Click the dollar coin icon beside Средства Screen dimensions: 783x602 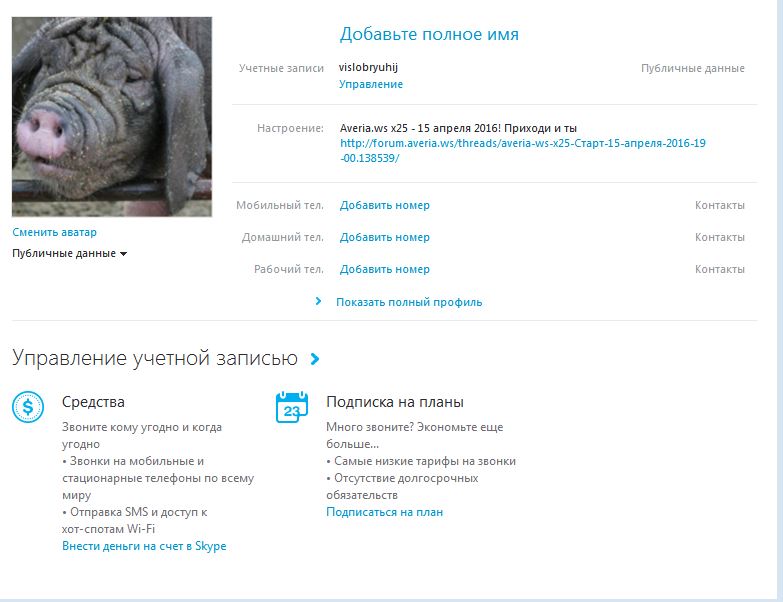point(28,407)
